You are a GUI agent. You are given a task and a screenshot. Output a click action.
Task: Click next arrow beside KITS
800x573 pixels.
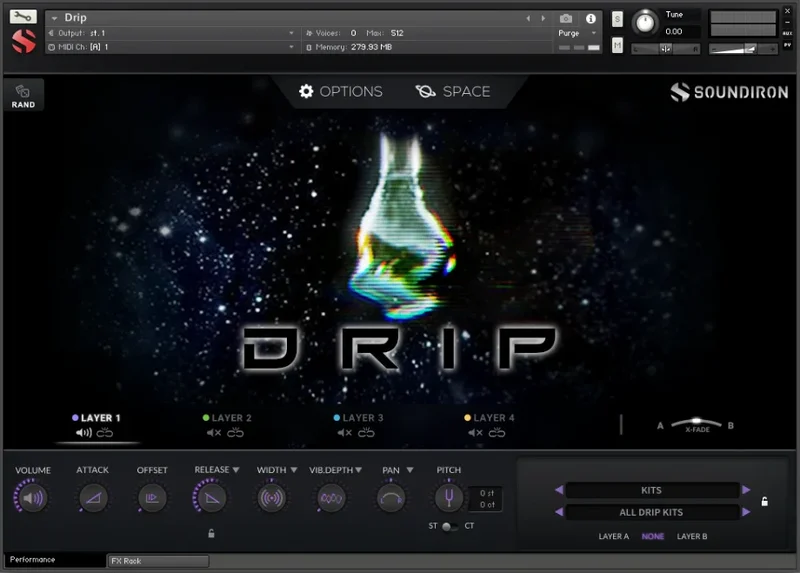tap(746, 490)
